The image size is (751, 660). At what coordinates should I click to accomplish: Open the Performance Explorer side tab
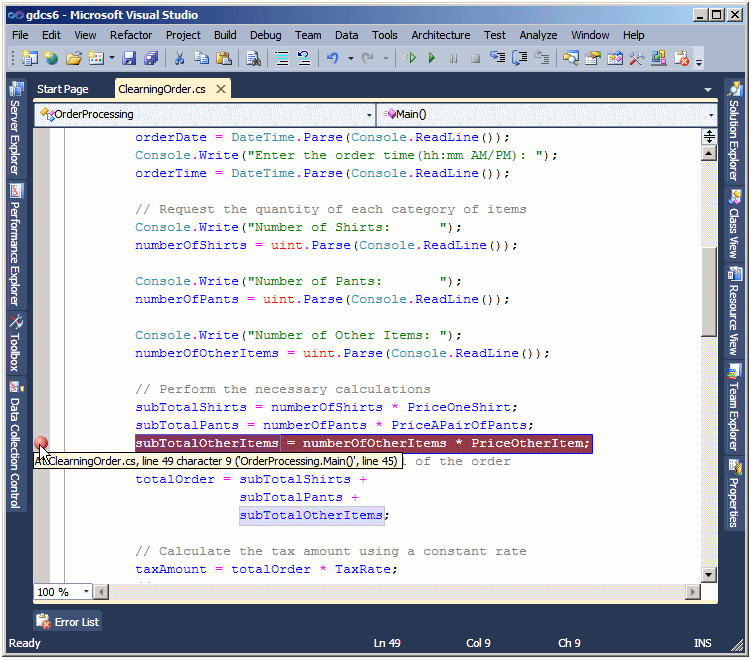pyautogui.click(x=16, y=246)
